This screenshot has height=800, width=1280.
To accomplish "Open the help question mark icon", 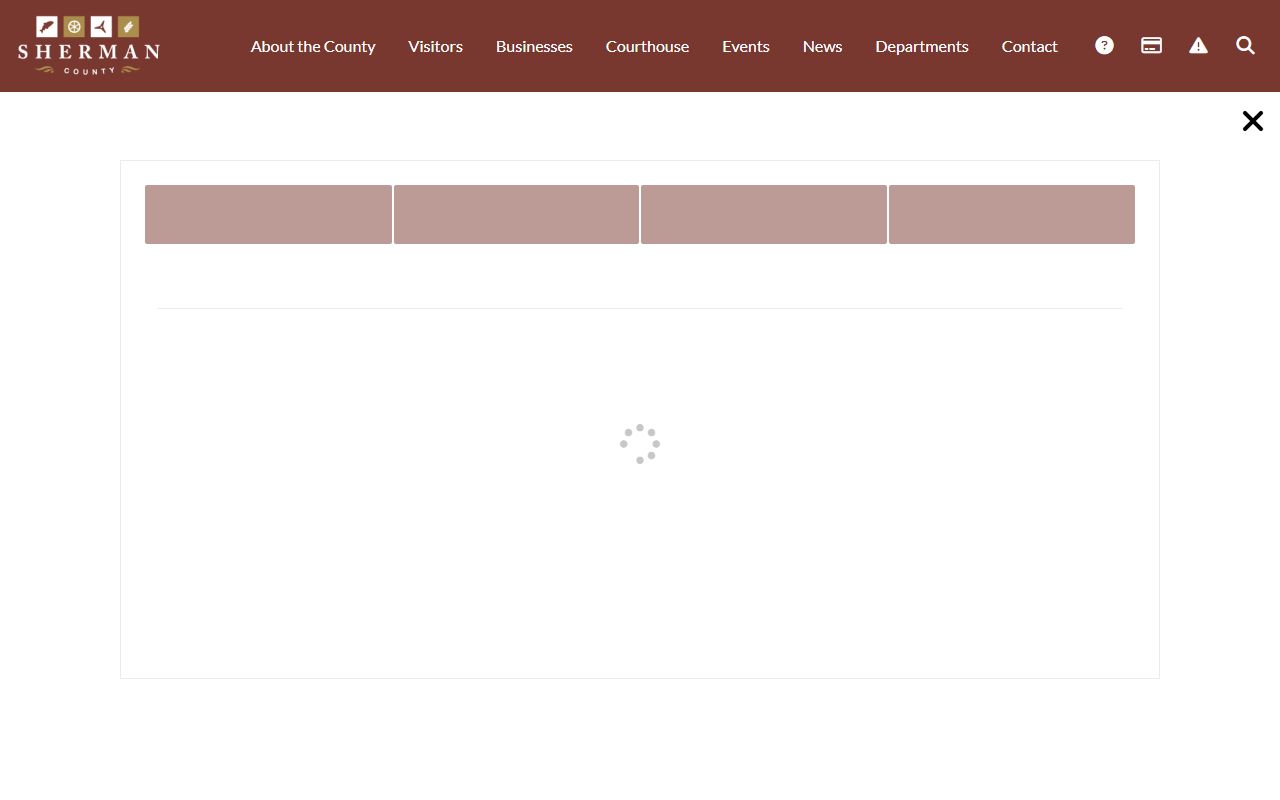I will point(1104,45).
